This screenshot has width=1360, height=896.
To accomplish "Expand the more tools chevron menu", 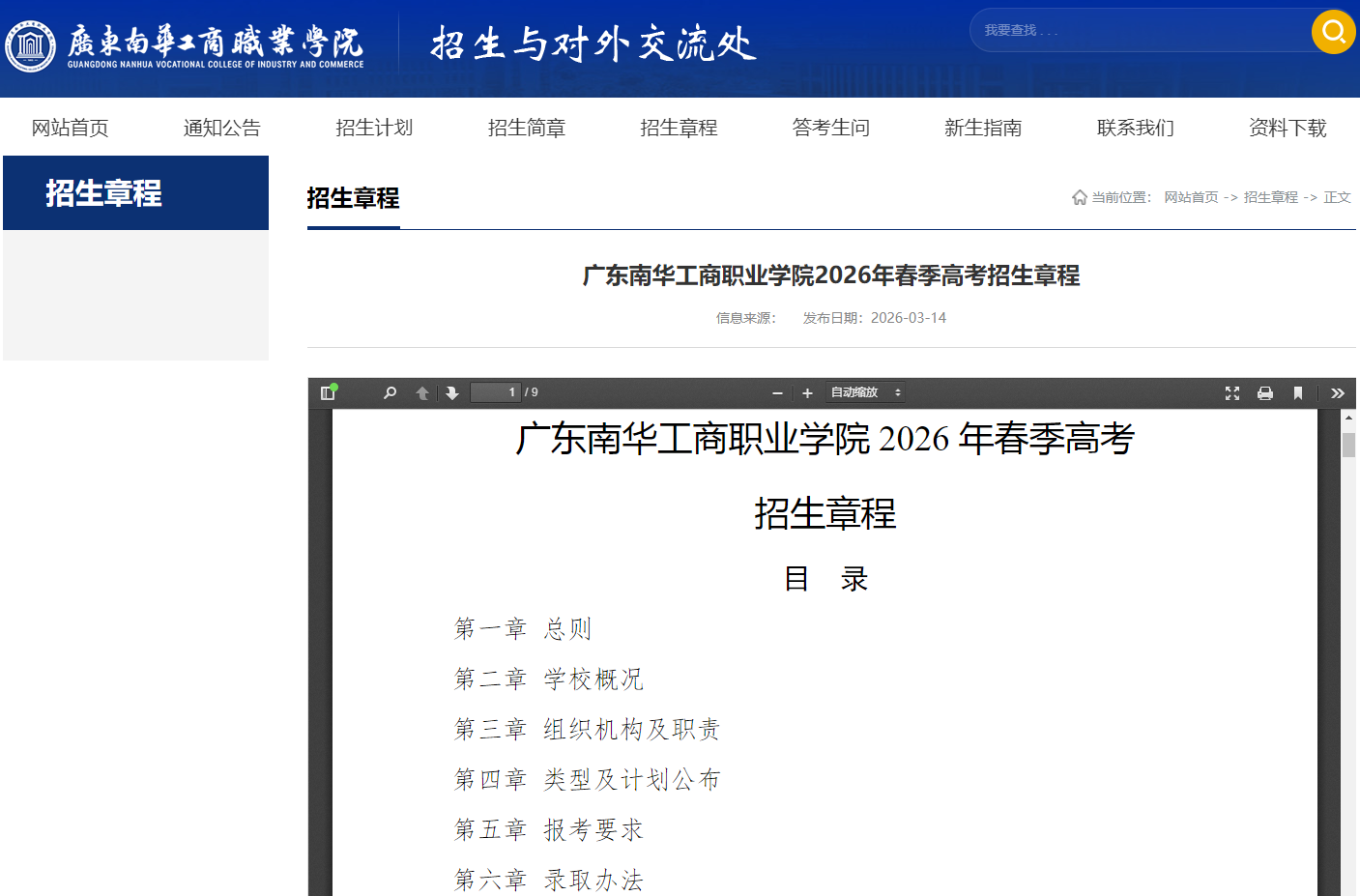I will [x=1338, y=393].
